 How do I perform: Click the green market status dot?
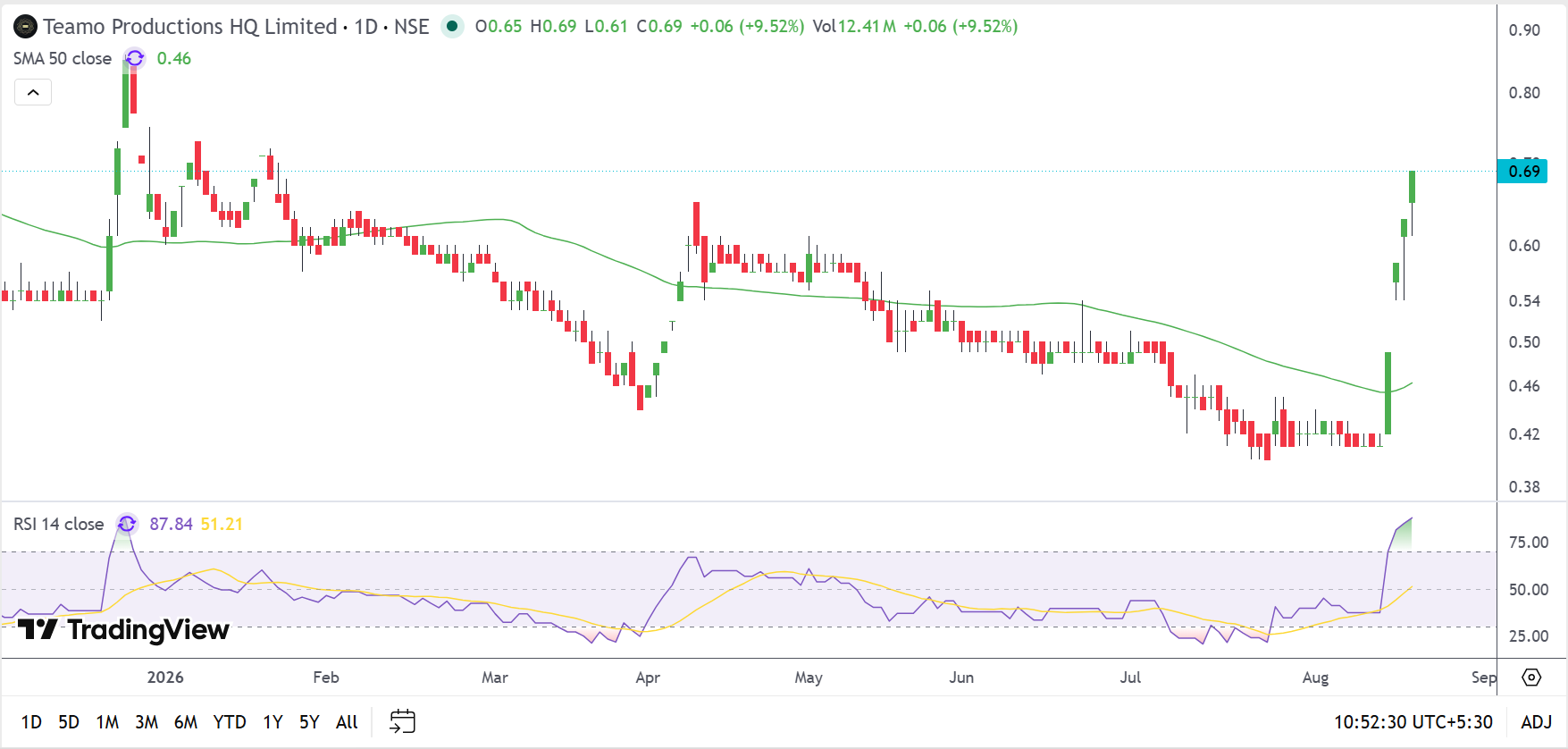pos(453,27)
